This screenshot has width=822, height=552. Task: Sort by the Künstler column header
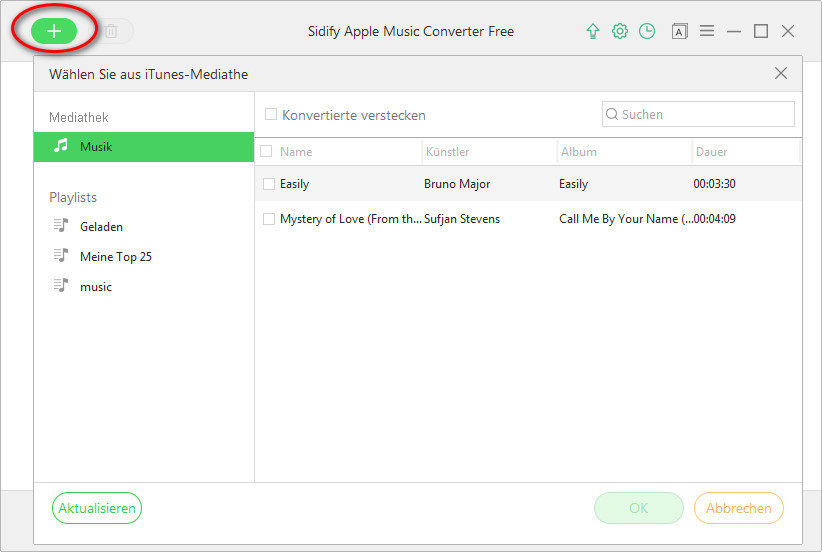tap(447, 152)
